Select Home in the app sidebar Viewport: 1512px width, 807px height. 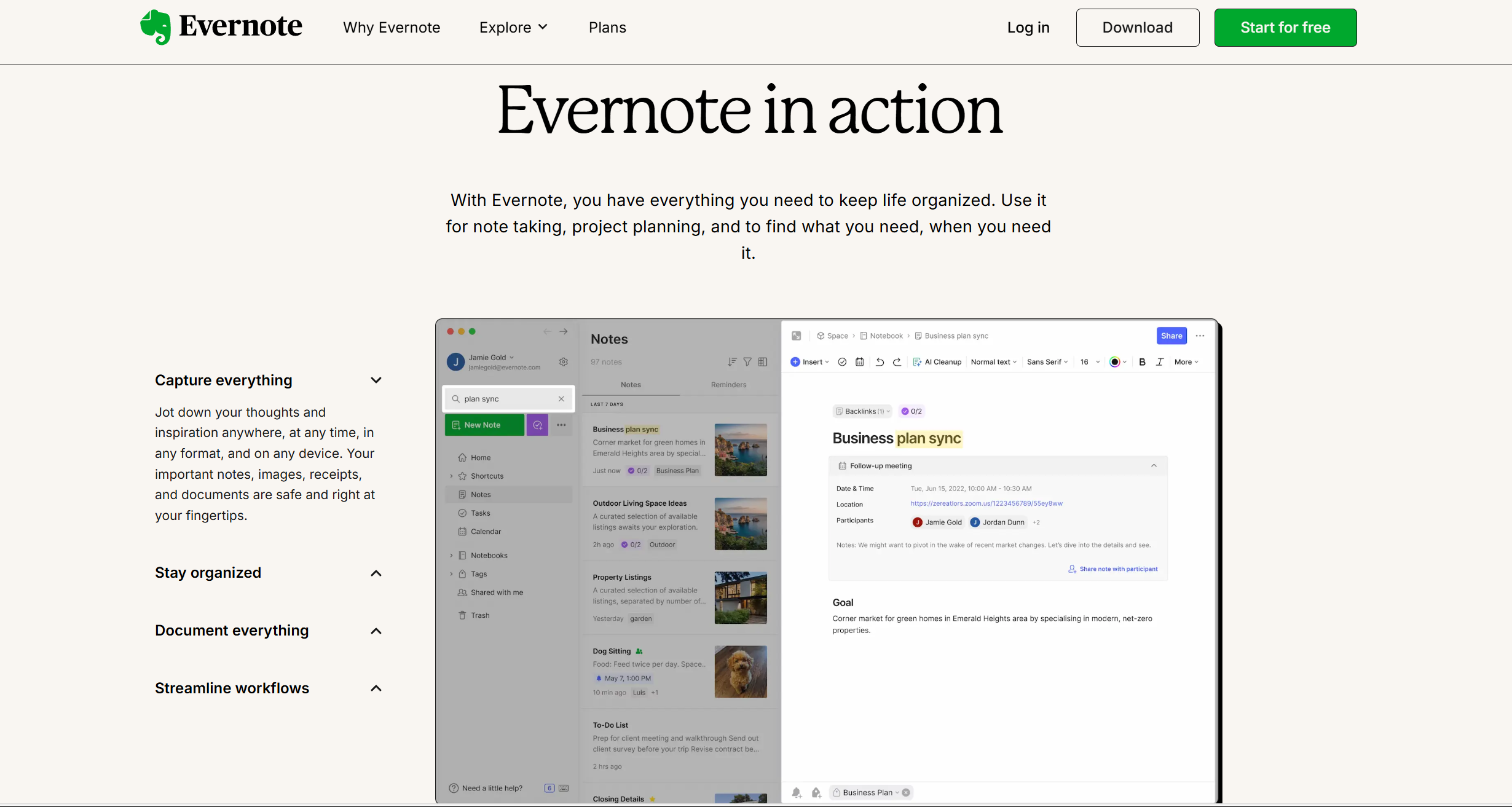tap(481, 458)
